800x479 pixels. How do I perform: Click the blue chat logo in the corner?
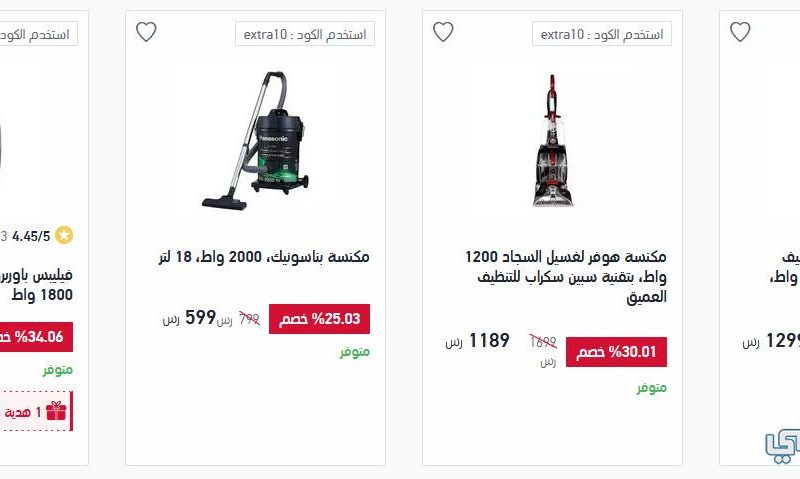pos(782,445)
